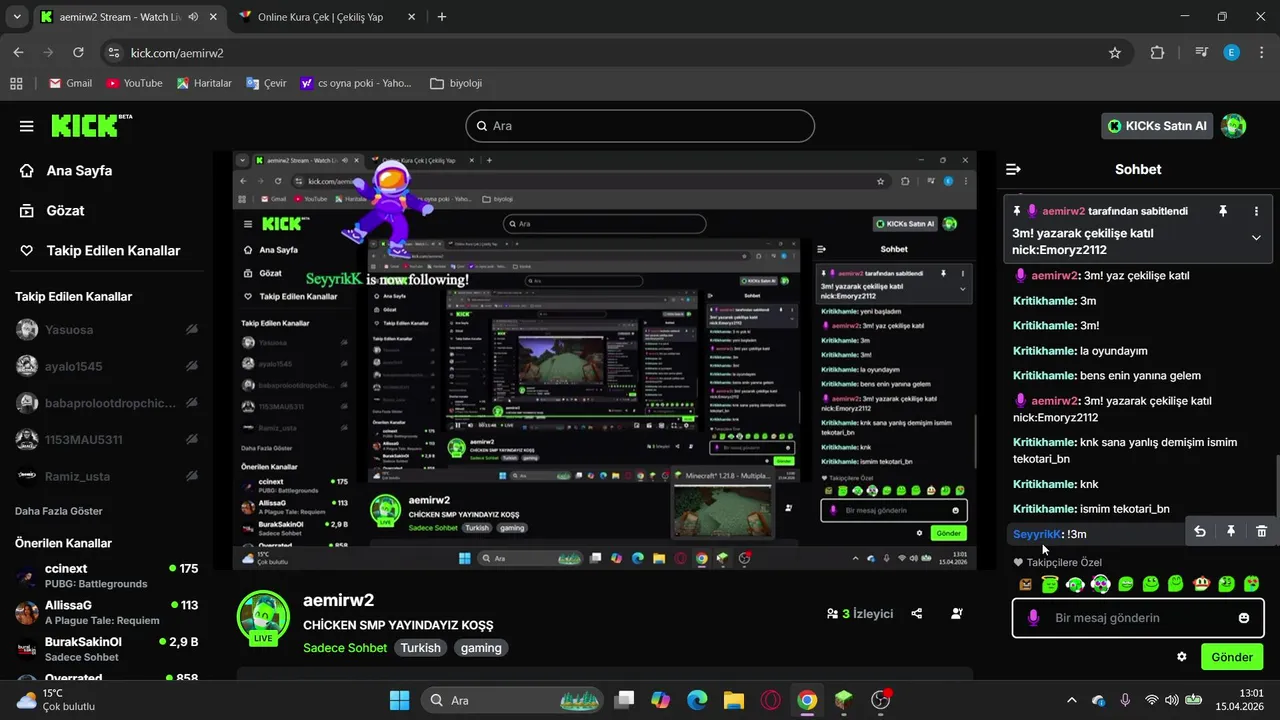
Task: Open Ramiz_usta followed channel
Action: click(x=106, y=477)
